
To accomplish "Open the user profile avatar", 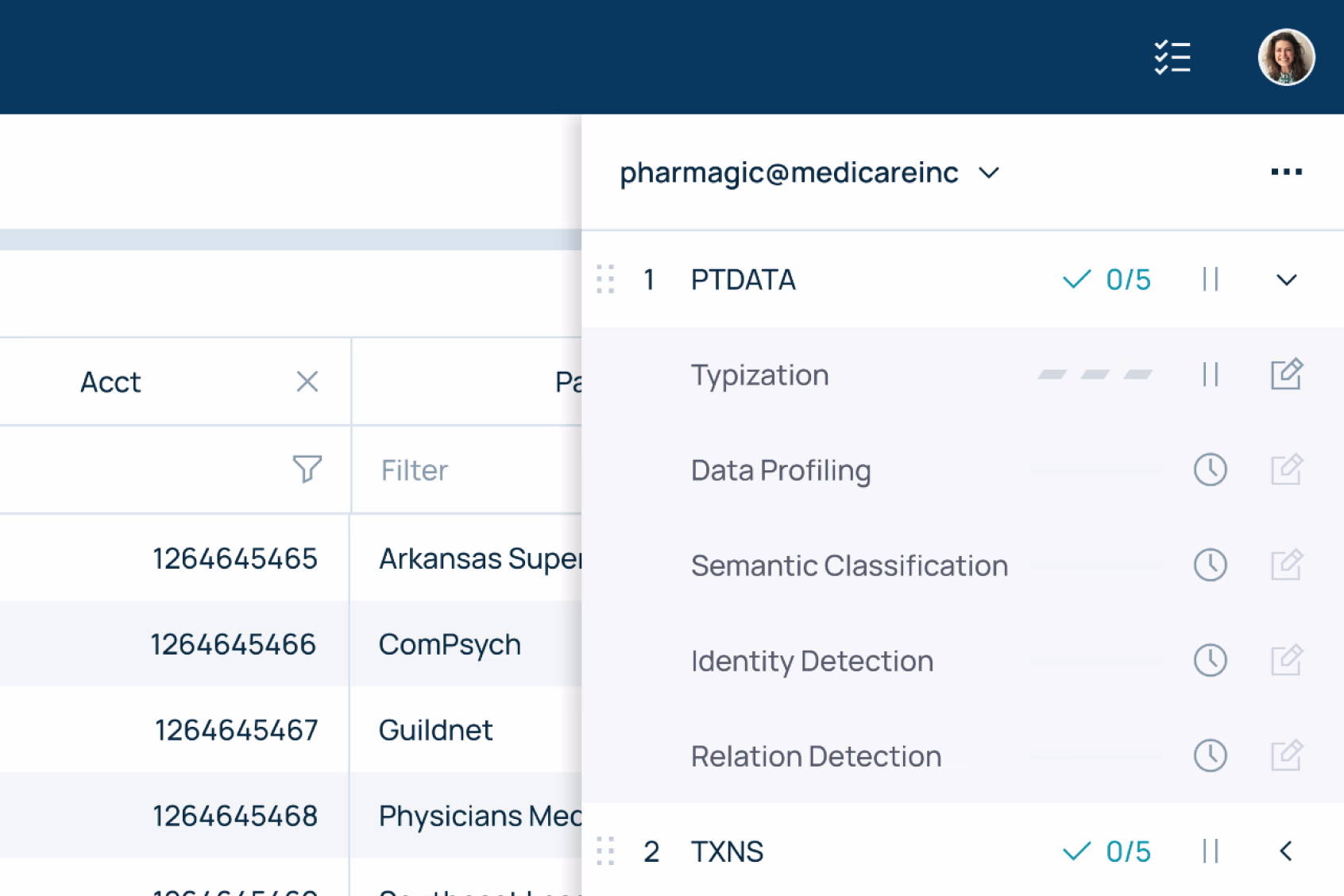I will 1286,57.
